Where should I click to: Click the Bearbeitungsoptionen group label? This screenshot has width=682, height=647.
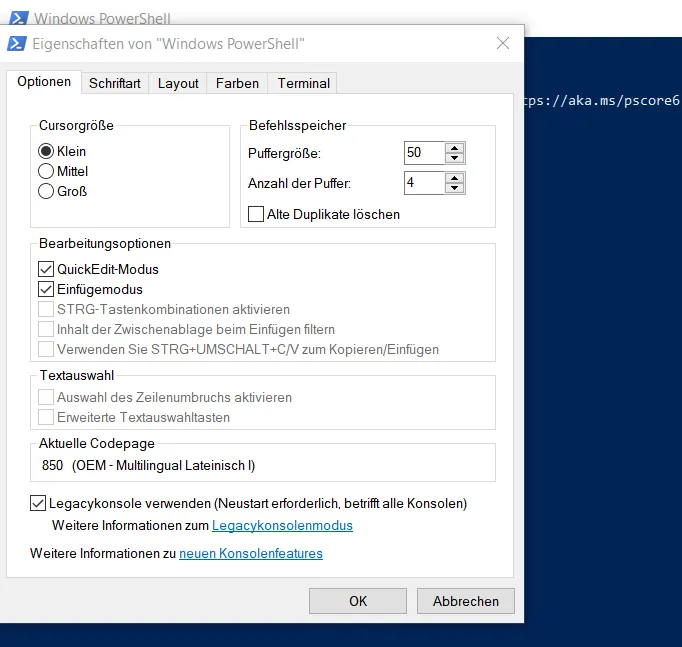coord(105,243)
